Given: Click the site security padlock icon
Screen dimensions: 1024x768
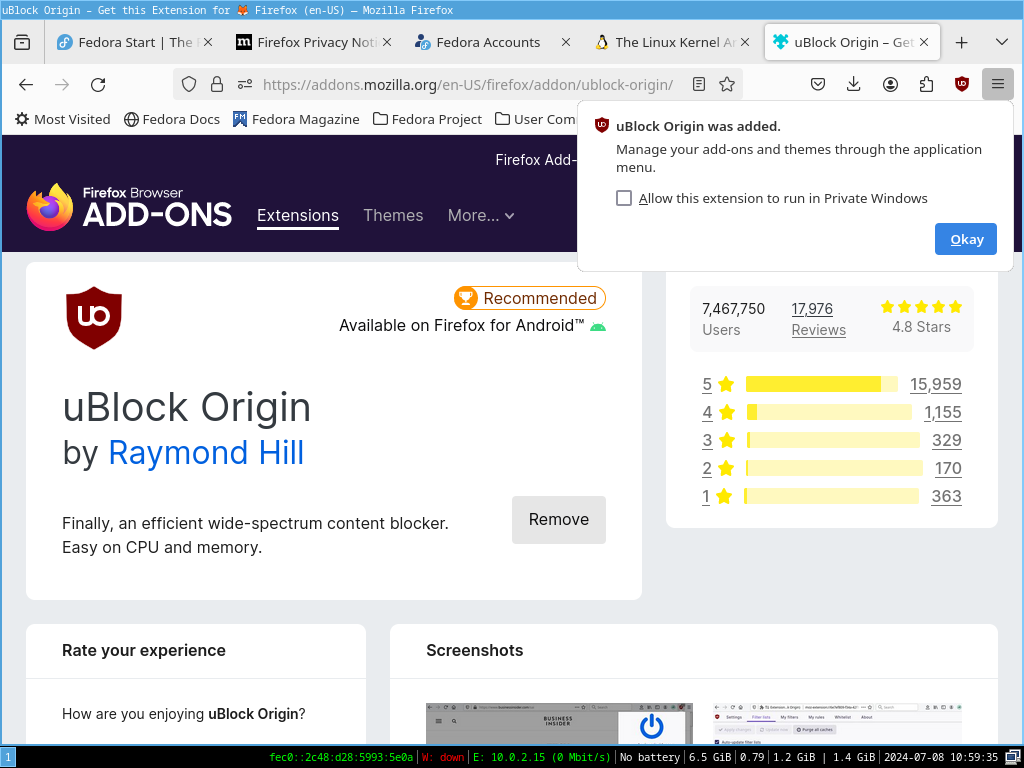Looking at the screenshot, I should pyautogui.click(x=217, y=84).
